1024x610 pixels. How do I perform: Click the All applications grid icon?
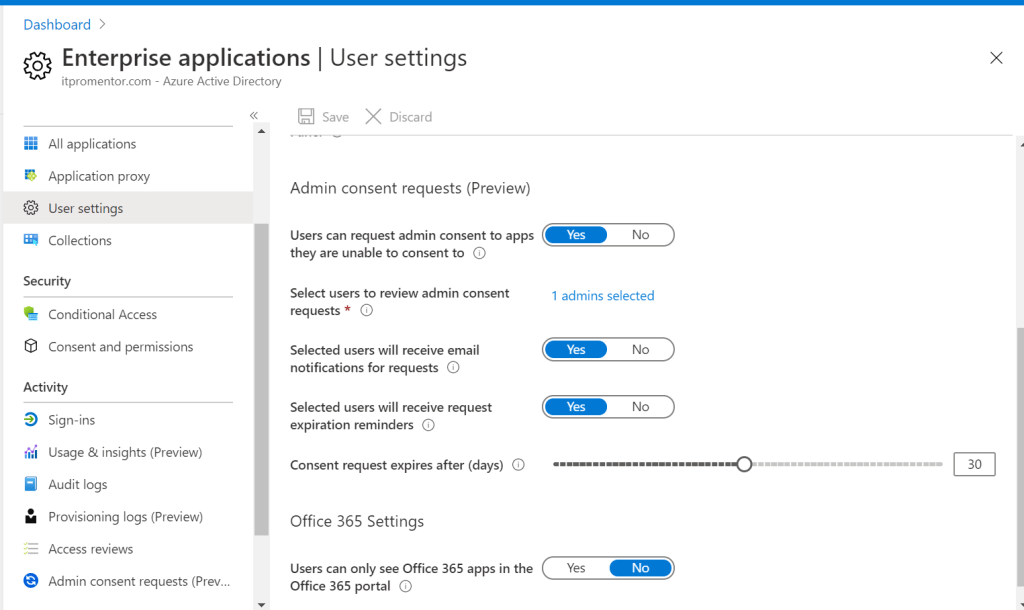point(31,144)
